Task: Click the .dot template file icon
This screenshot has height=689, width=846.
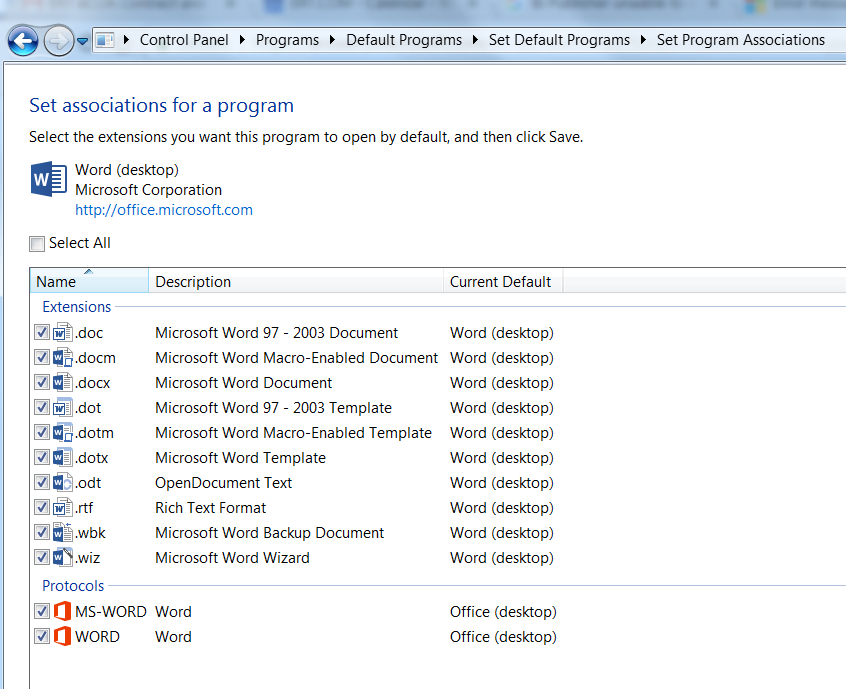Action: click(63, 407)
